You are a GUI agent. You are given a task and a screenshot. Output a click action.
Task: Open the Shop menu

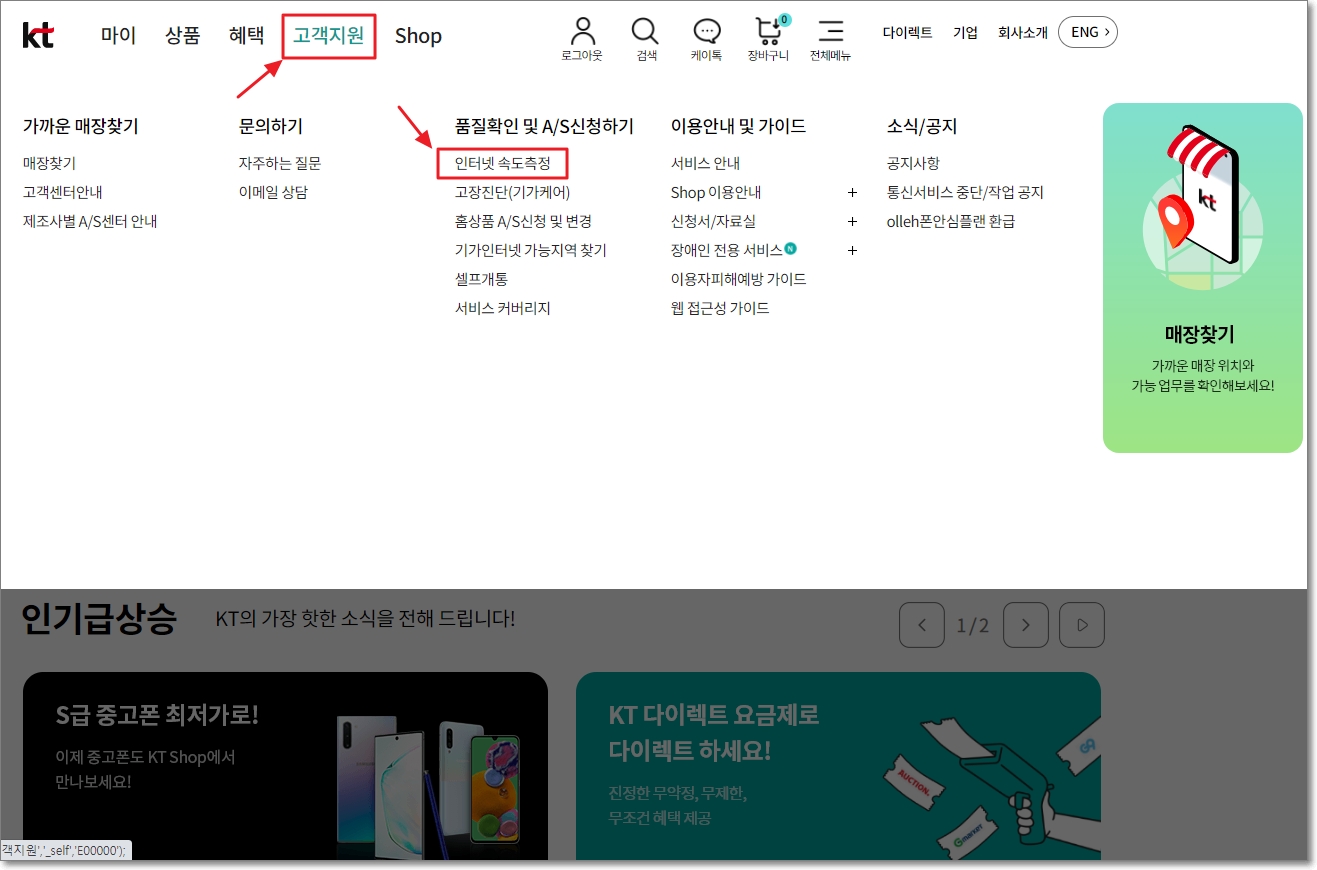pyautogui.click(x=418, y=36)
